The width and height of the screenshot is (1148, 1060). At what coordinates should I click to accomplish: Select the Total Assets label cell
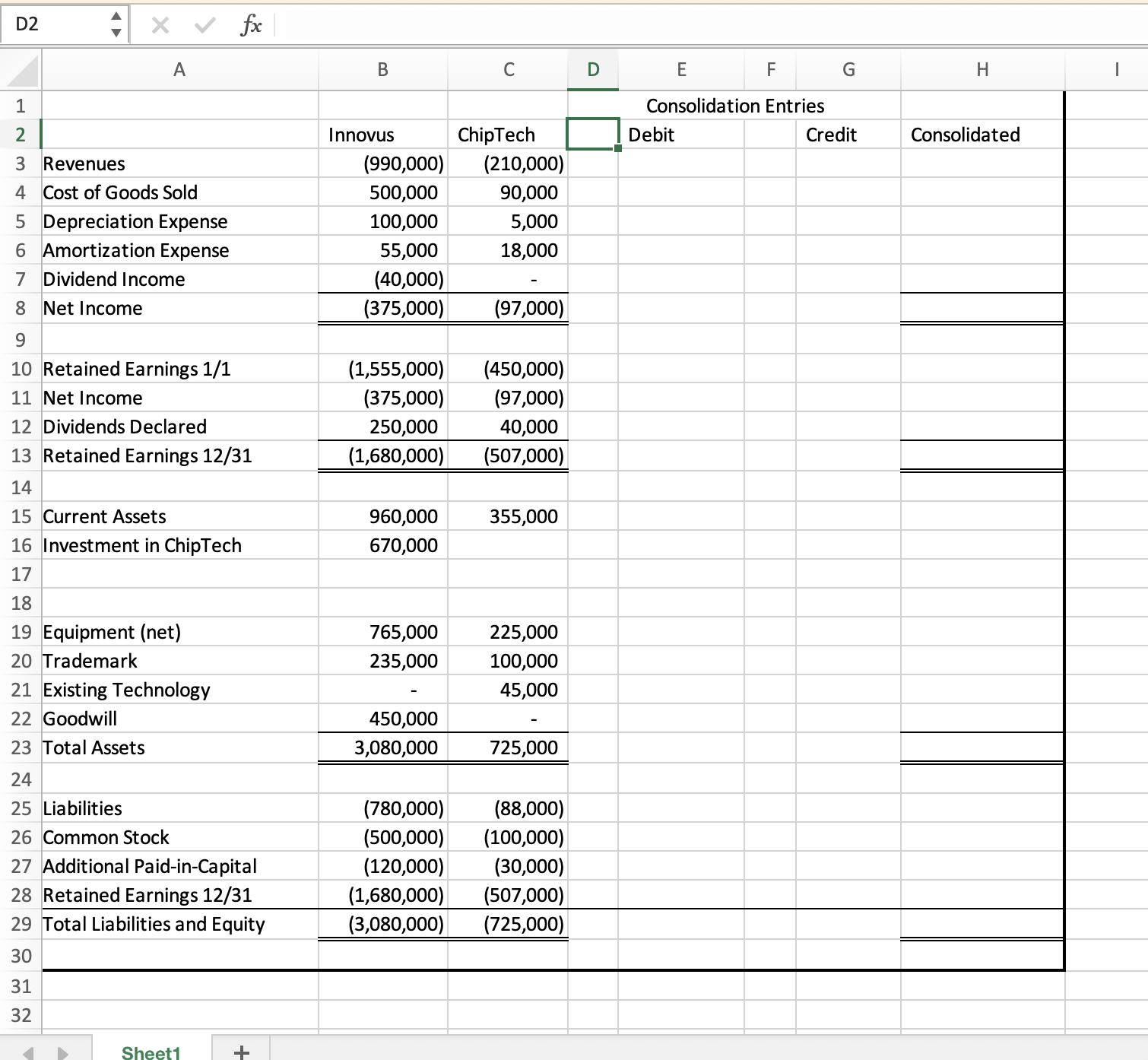[179, 747]
